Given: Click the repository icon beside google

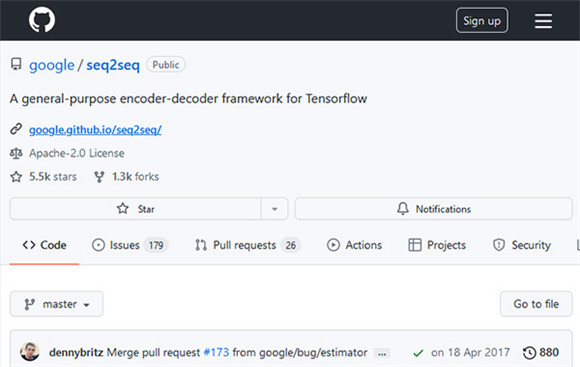Looking at the screenshot, I should click(16, 64).
